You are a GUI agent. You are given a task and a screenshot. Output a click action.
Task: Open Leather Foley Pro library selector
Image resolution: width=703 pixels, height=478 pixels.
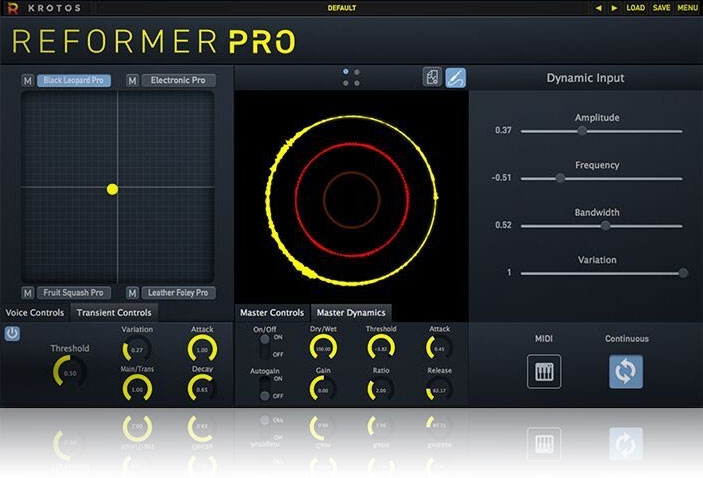pyautogui.click(x=178, y=293)
